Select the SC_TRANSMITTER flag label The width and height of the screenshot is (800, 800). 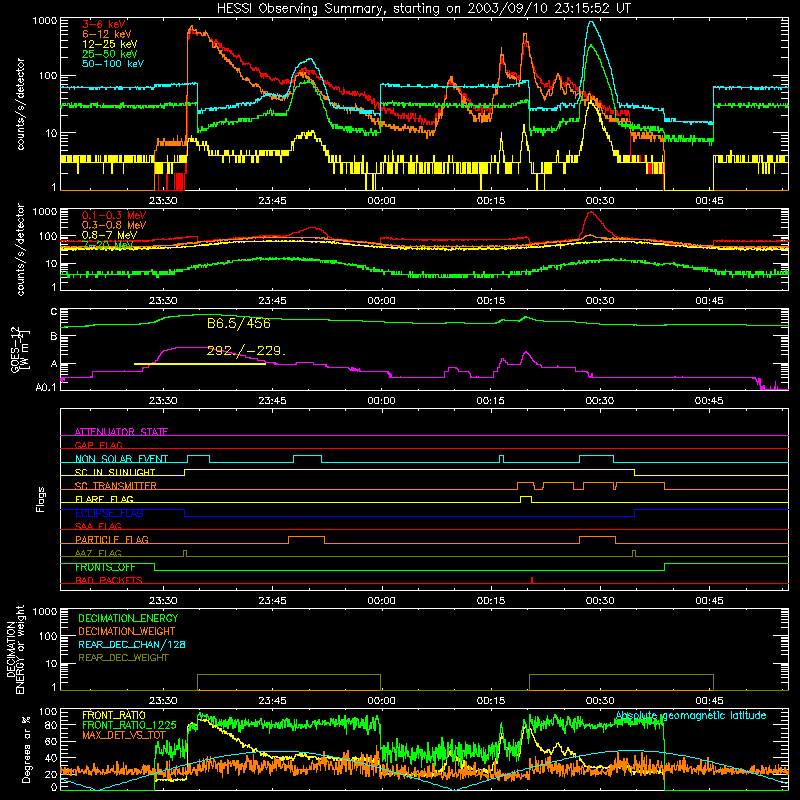pos(115,486)
